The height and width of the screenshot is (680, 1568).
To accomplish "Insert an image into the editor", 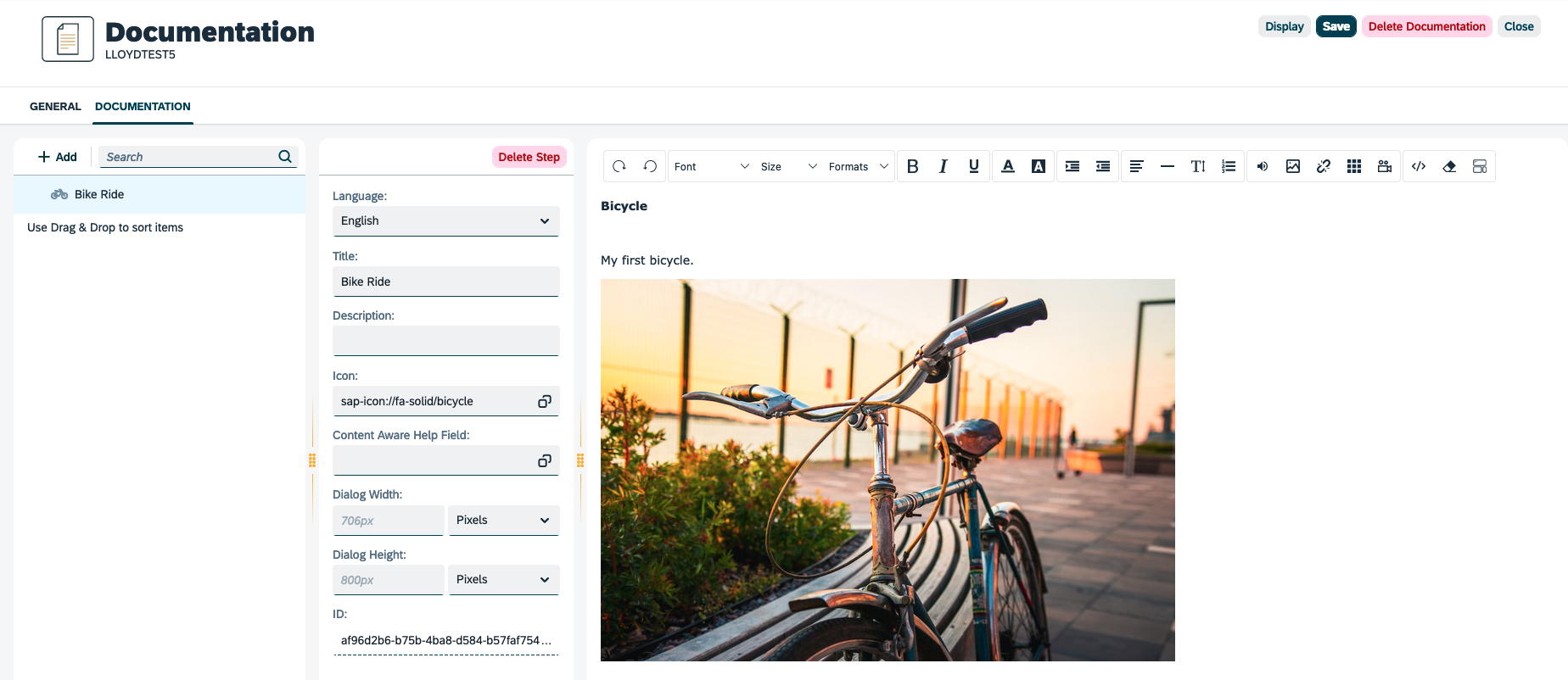I will pyautogui.click(x=1293, y=166).
